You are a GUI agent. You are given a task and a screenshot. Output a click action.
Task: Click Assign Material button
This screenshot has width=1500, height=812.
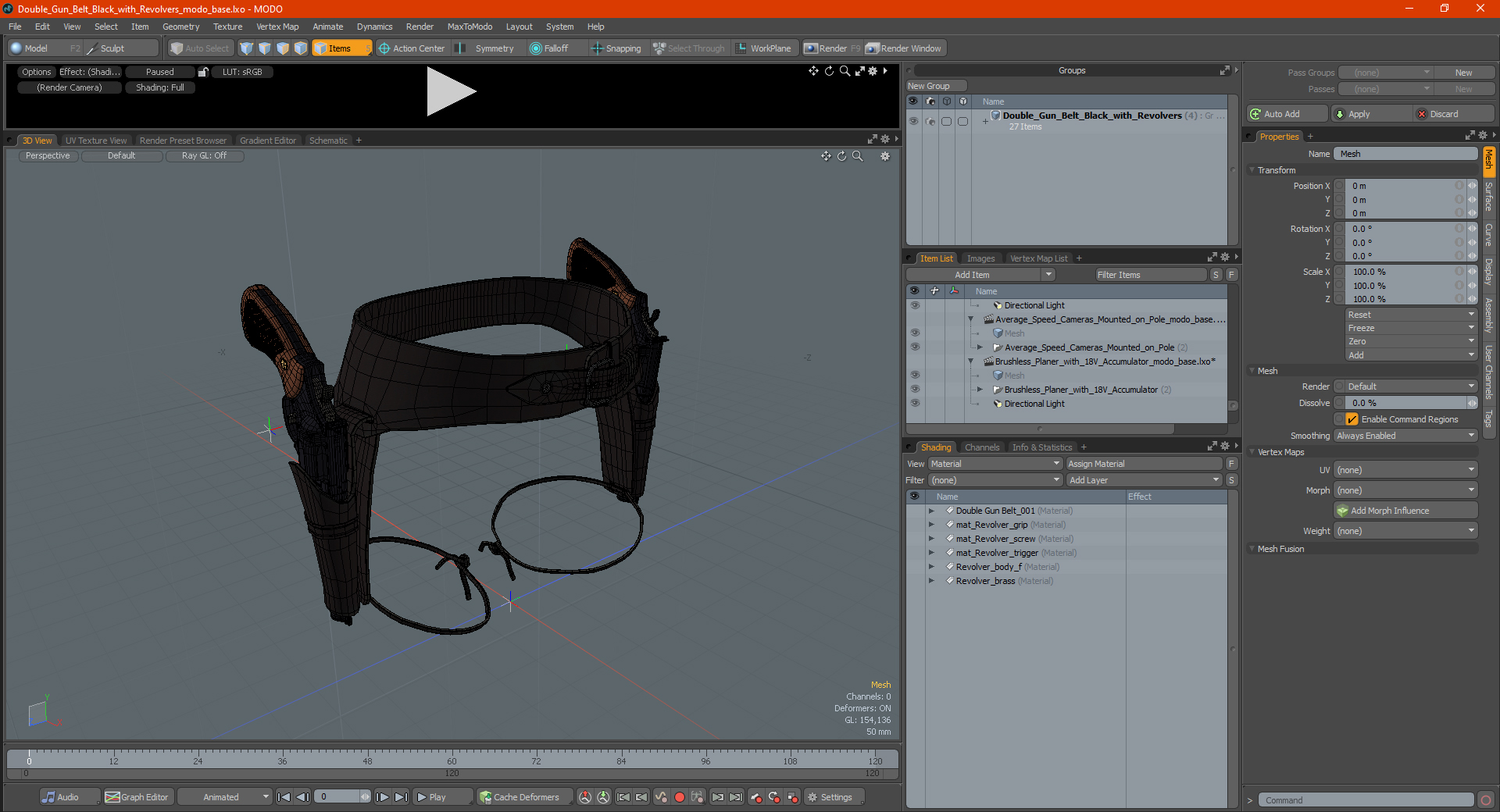coord(1145,464)
